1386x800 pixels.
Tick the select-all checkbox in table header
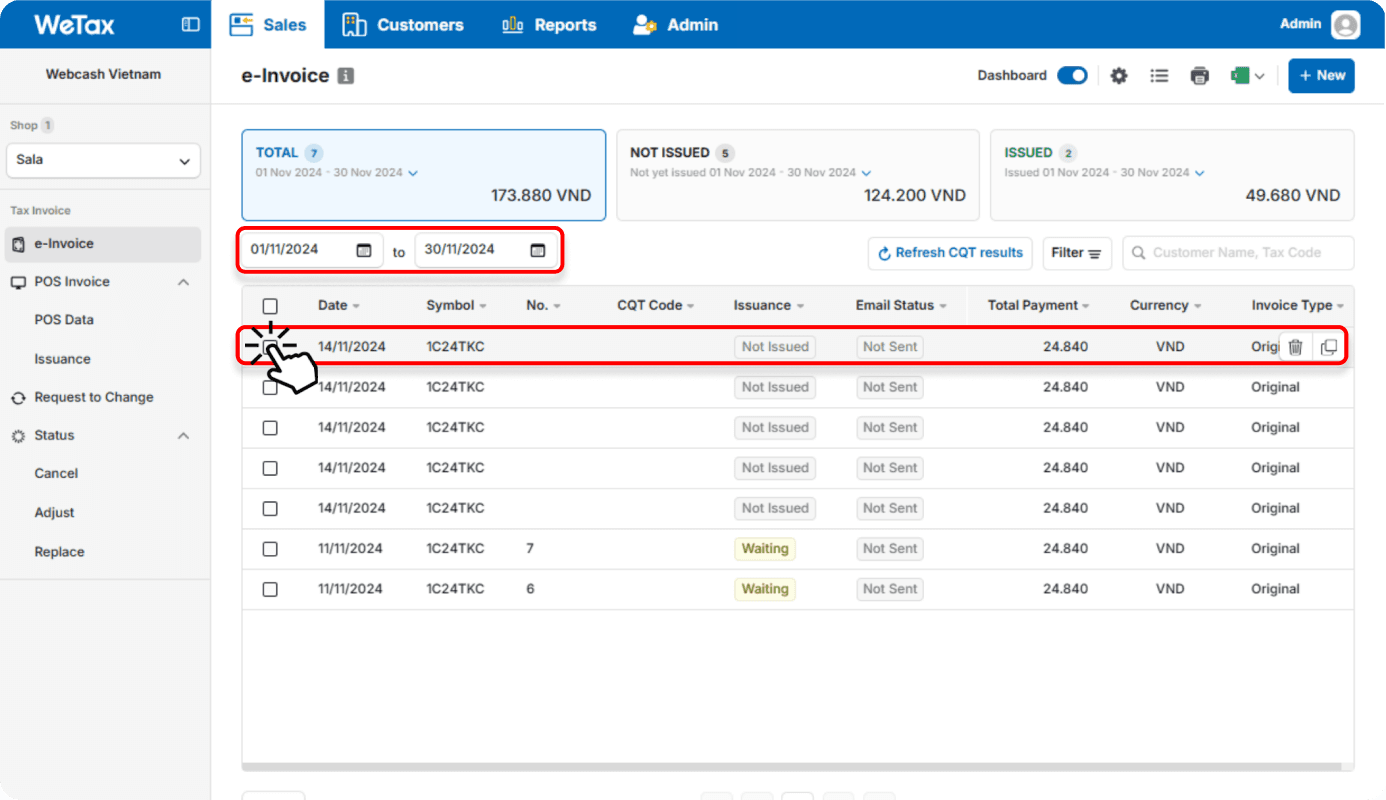pyautogui.click(x=270, y=306)
